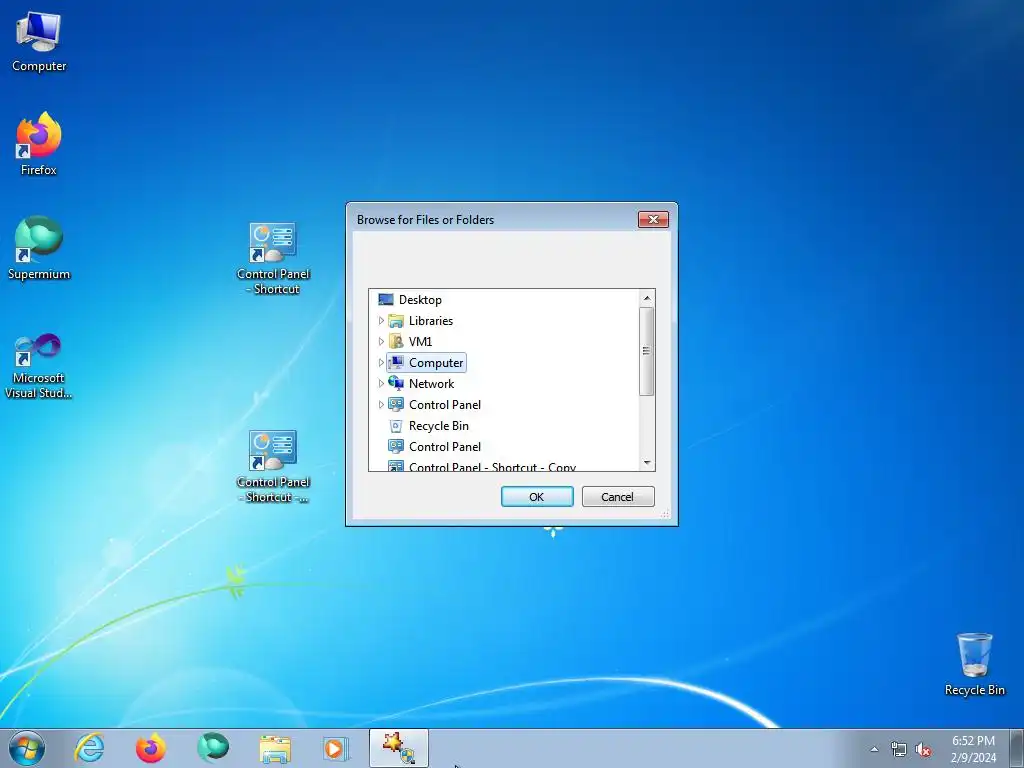Select the Recycle Bin desktop icon
This screenshot has height=768, width=1024.
tap(974, 664)
